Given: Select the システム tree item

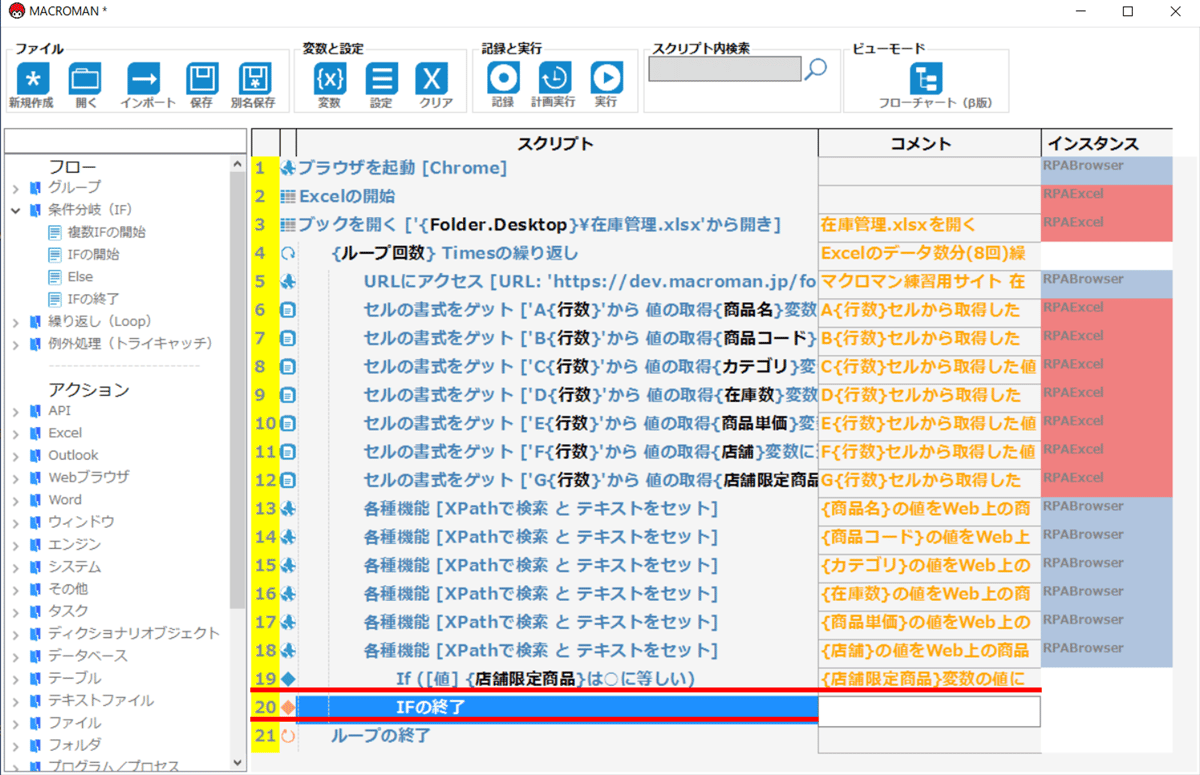Looking at the screenshot, I should (75, 567).
